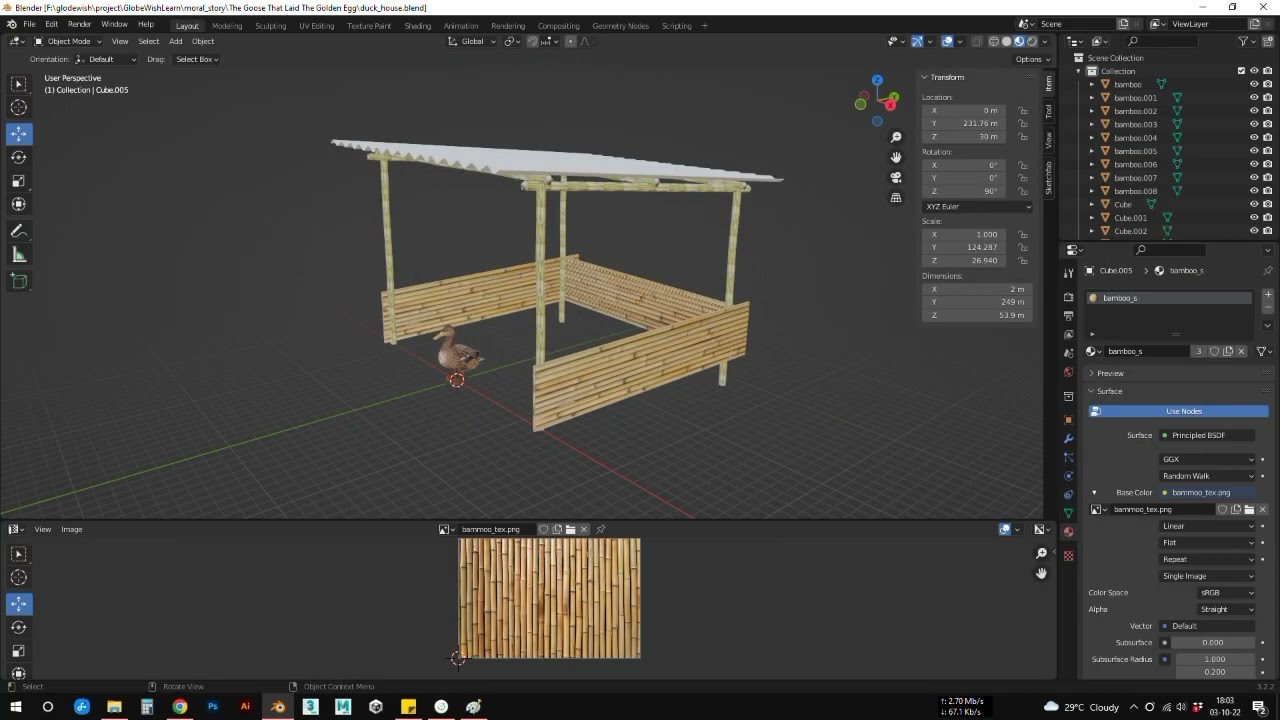The image size is (1280, 720).
Task: Open the Render menu
Action: pos(80,24)
